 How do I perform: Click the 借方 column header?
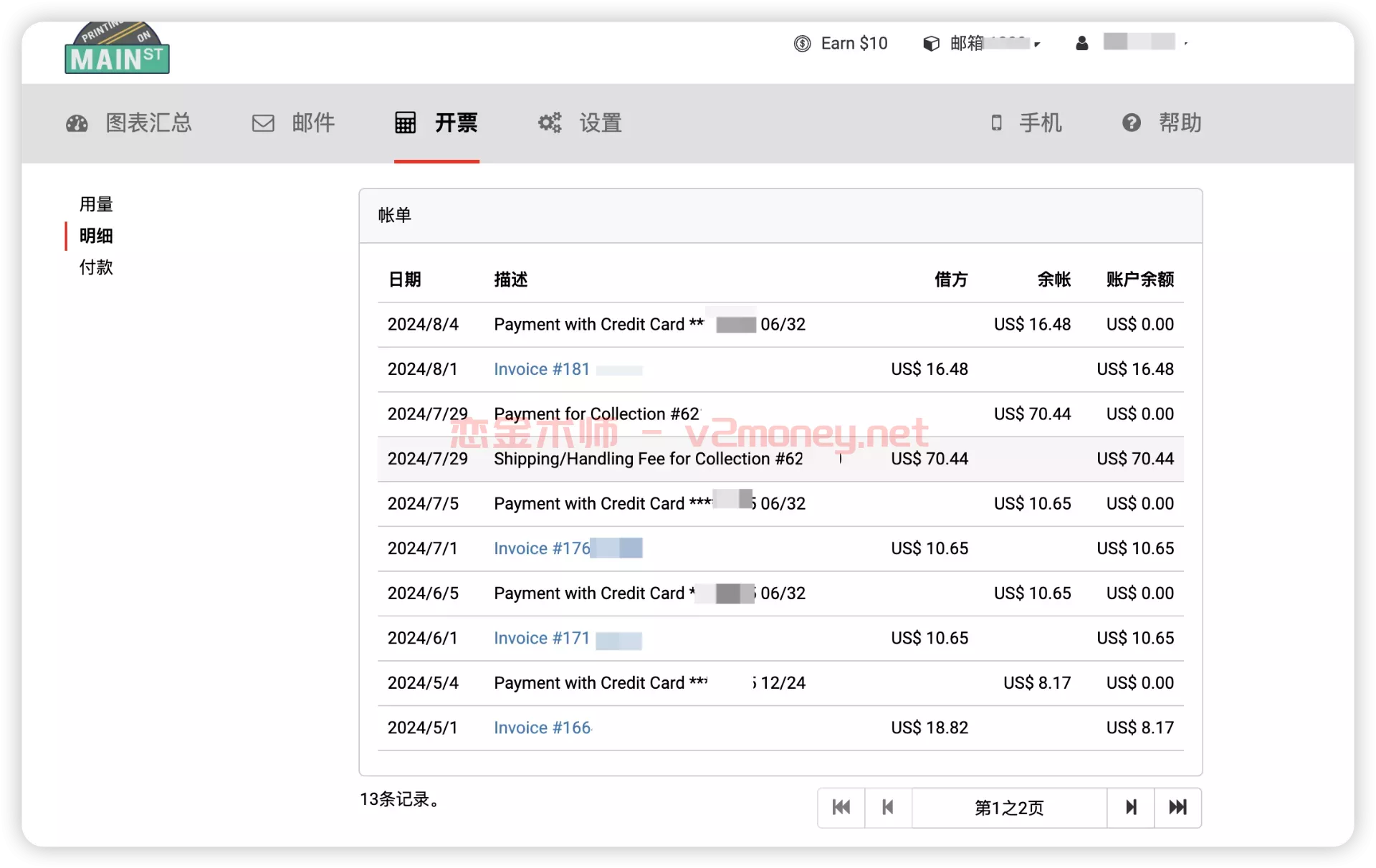coord(951,280)
